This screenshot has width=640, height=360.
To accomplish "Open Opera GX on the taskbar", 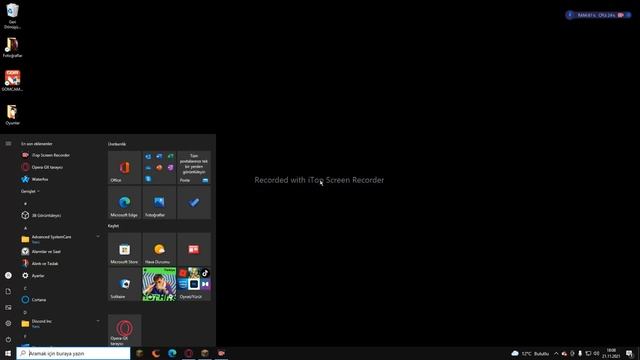I will (189, 353).
